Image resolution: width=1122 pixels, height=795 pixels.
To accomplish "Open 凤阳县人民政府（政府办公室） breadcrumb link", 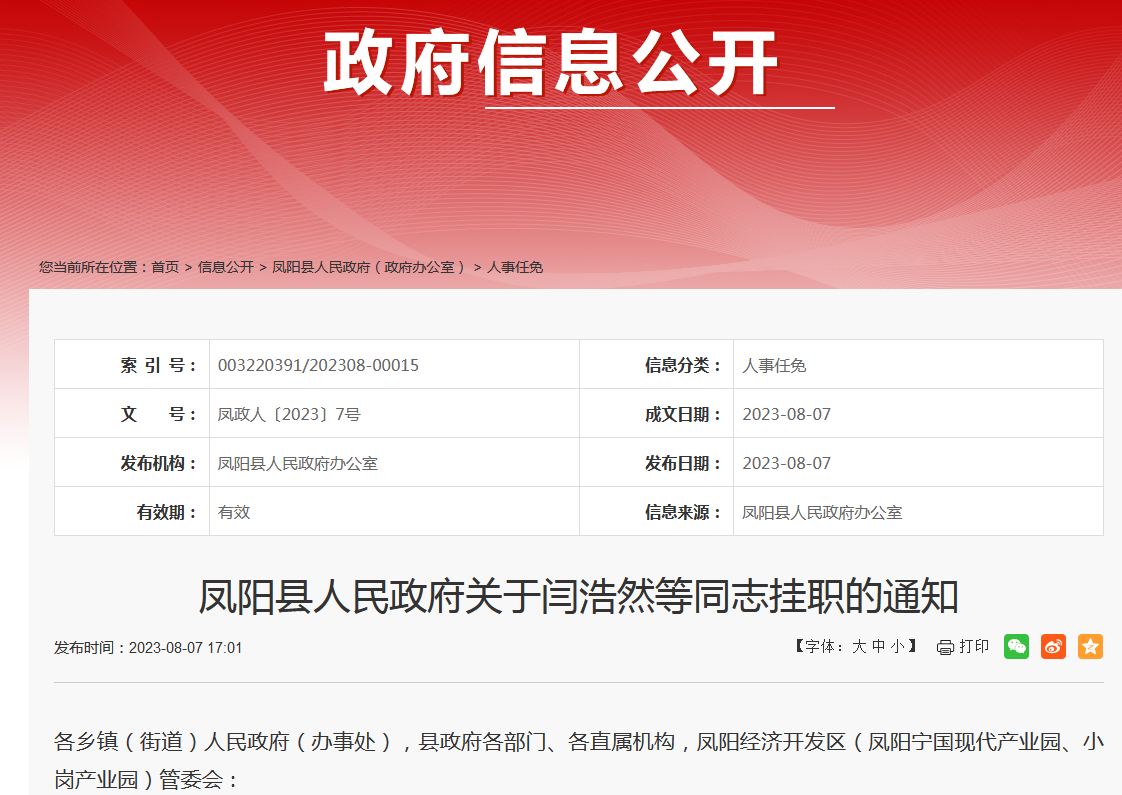I will click(370, 267).
